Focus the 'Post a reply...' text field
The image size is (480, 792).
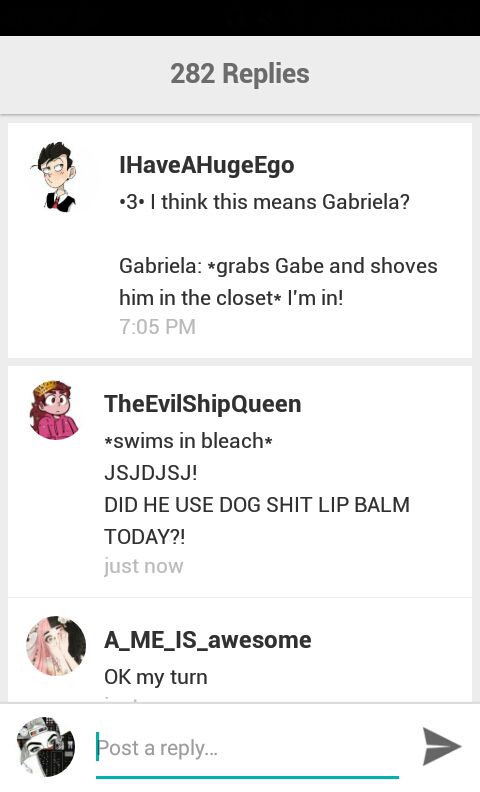tap(248, 749)
